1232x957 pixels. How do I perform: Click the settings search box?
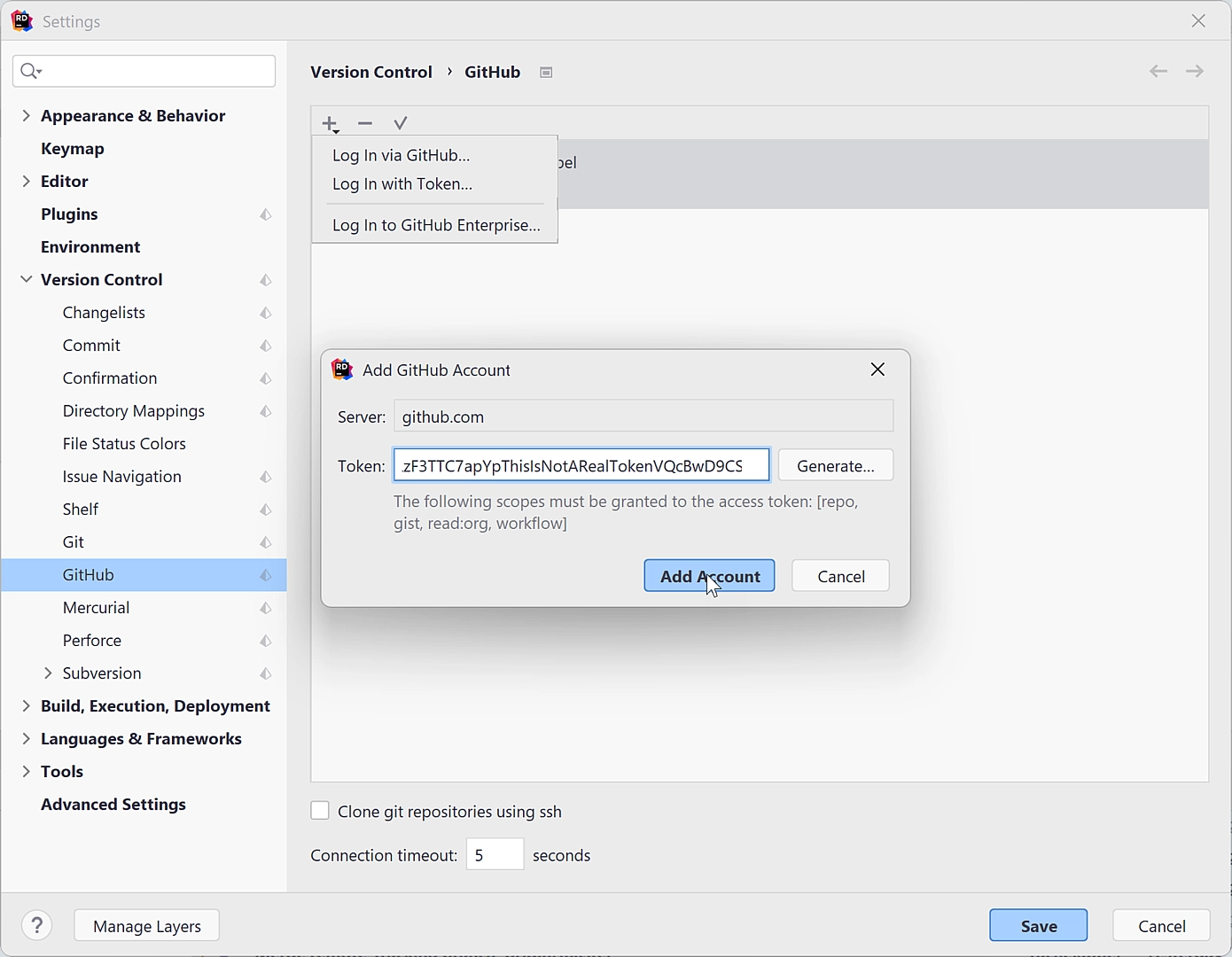coord(144,71)
